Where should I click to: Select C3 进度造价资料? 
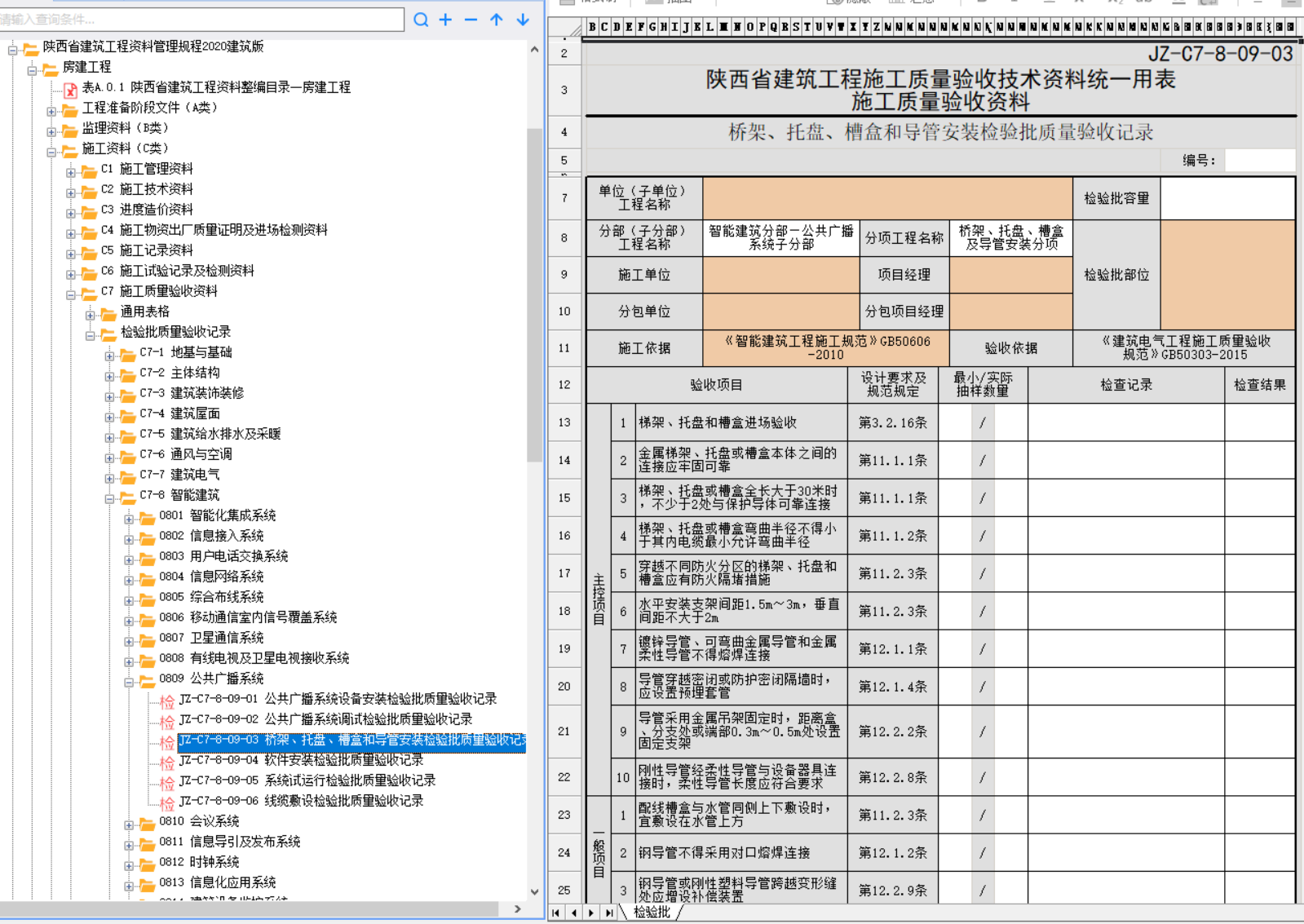pyautogui.click(x=147, y=210)
